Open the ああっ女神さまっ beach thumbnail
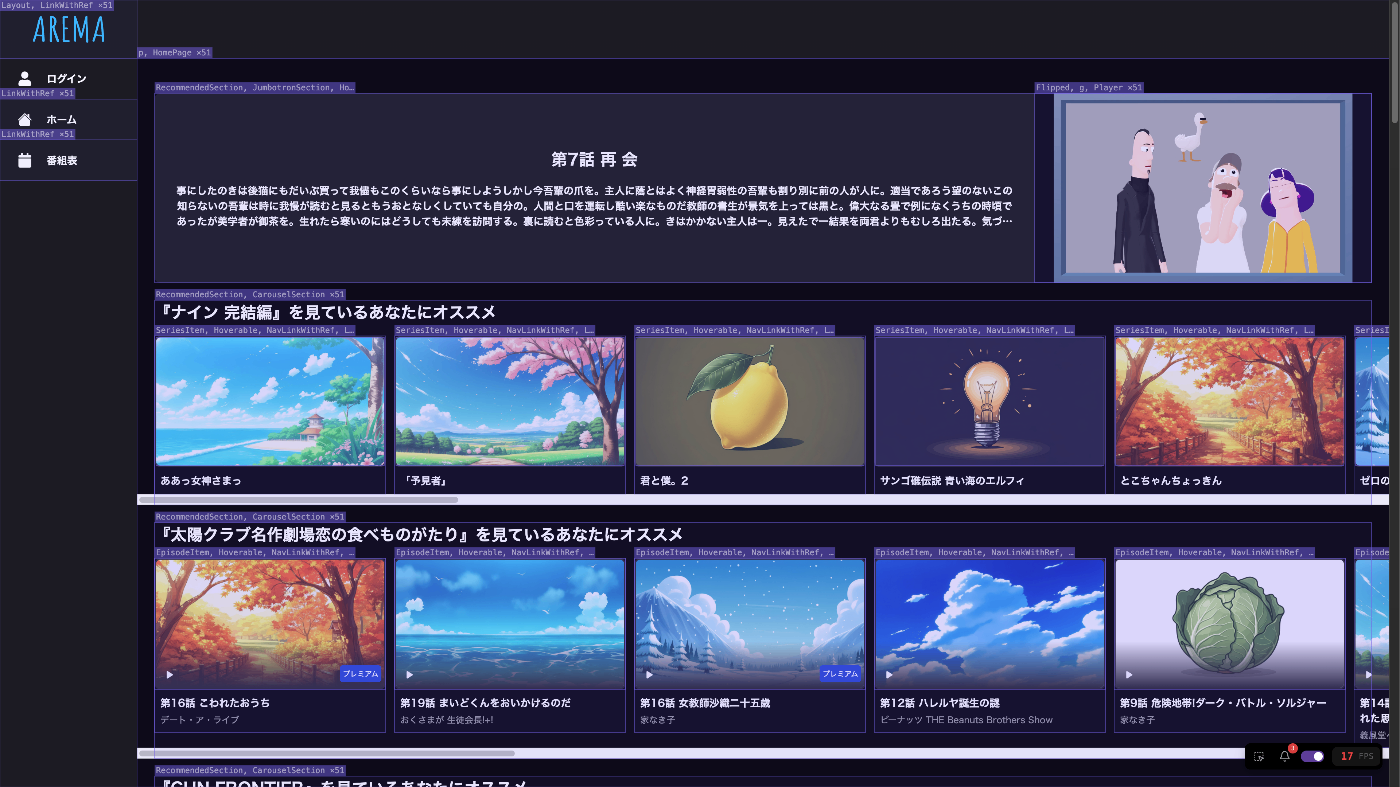This screenshot has width=1400, height=787. click(270, 402)
